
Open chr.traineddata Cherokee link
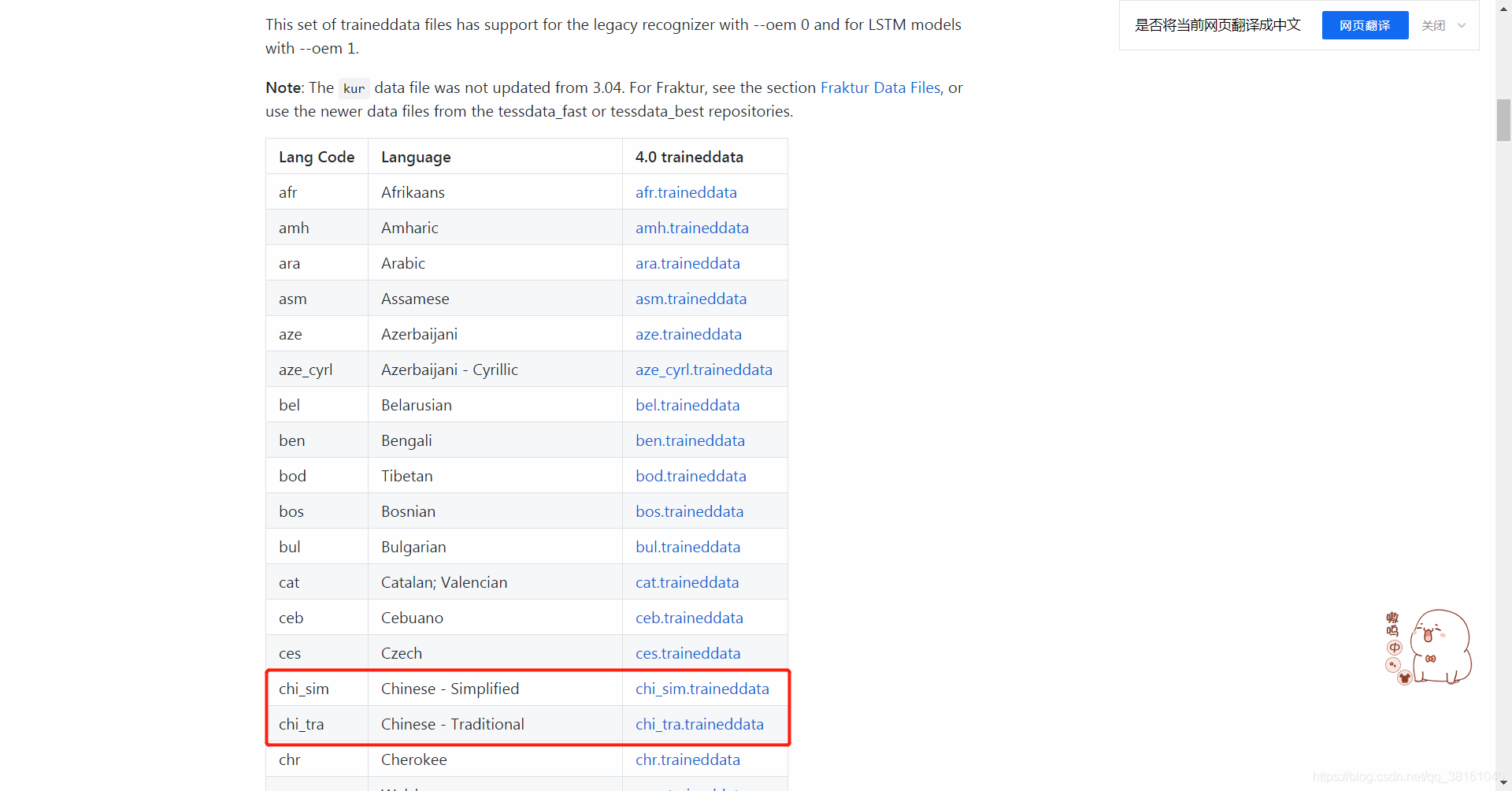[x=687, y=759]
